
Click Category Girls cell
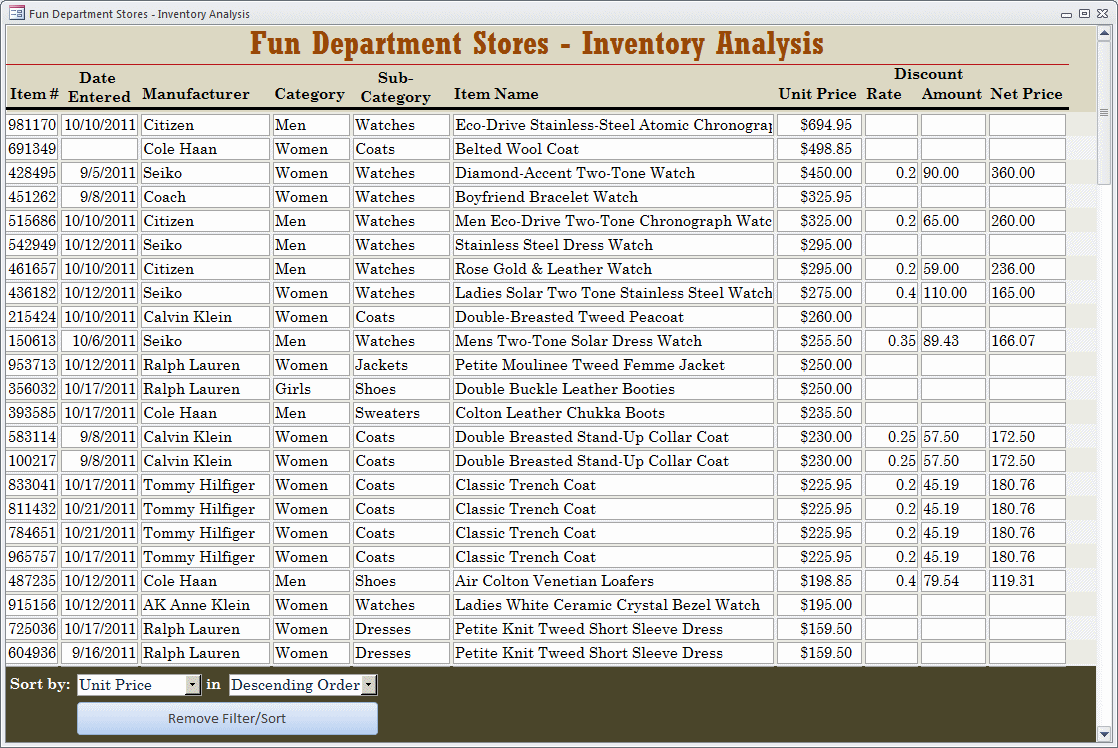(311, 389)
